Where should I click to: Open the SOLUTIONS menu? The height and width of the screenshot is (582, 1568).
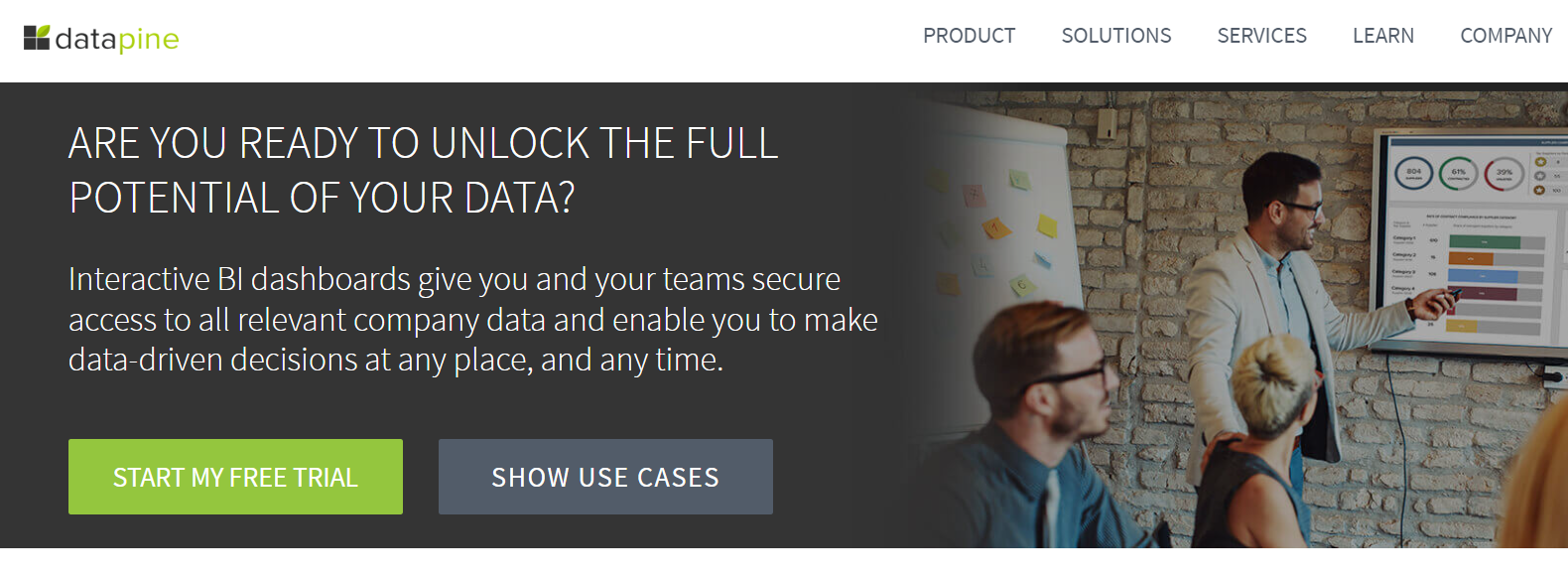[1116, 36]
